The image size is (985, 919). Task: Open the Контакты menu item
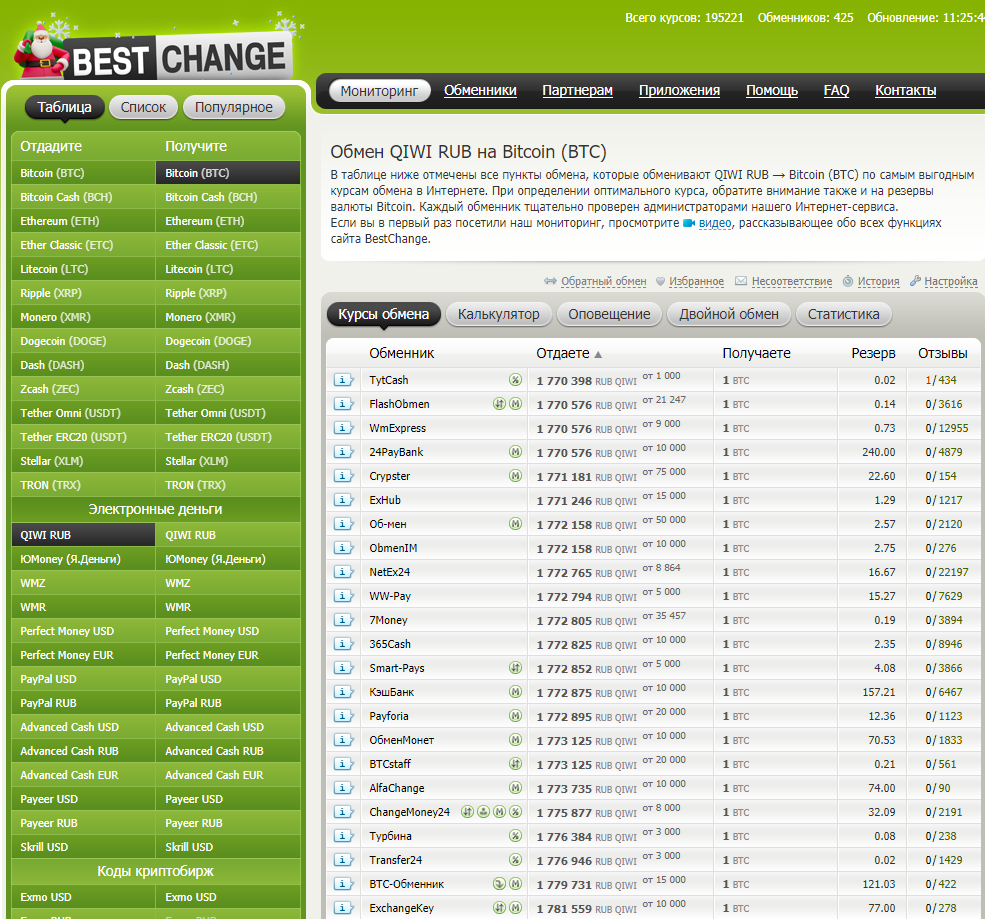[905, 90]
